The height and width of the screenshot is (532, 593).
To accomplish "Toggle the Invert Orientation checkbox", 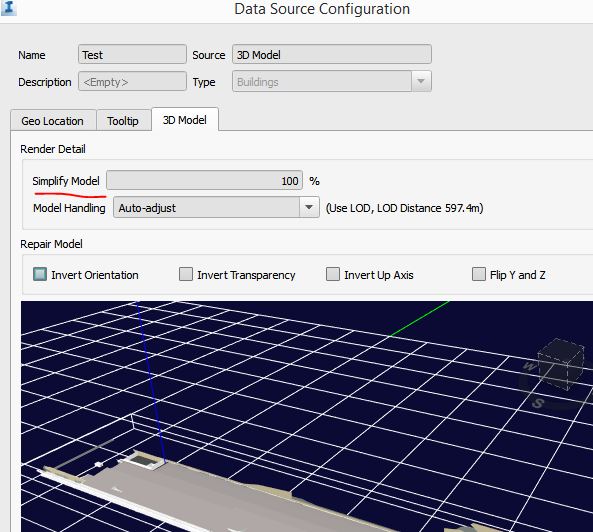I will (40, 274).
